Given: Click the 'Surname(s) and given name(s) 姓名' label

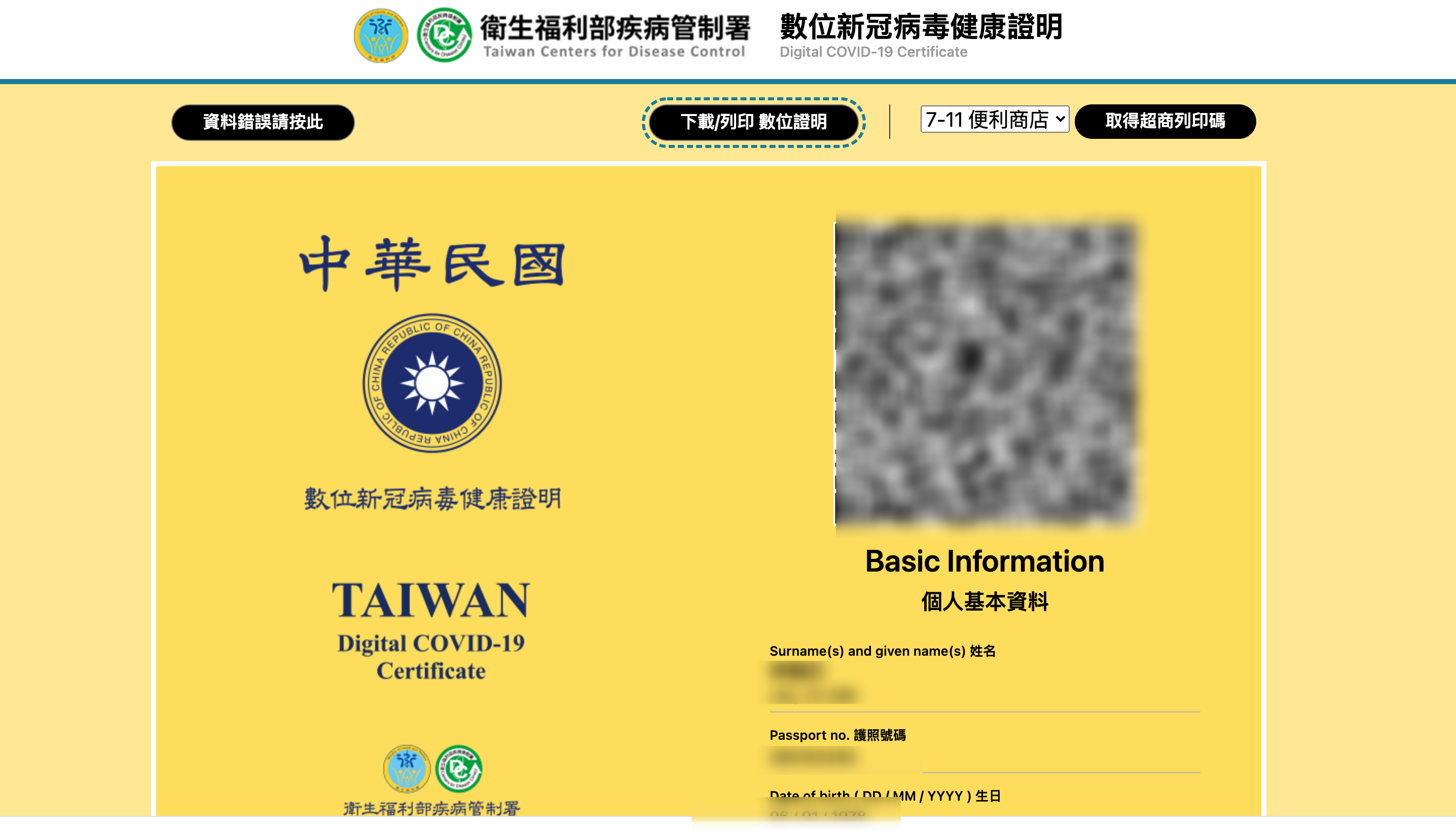Looking at the screenshot, I should (883, 651).
